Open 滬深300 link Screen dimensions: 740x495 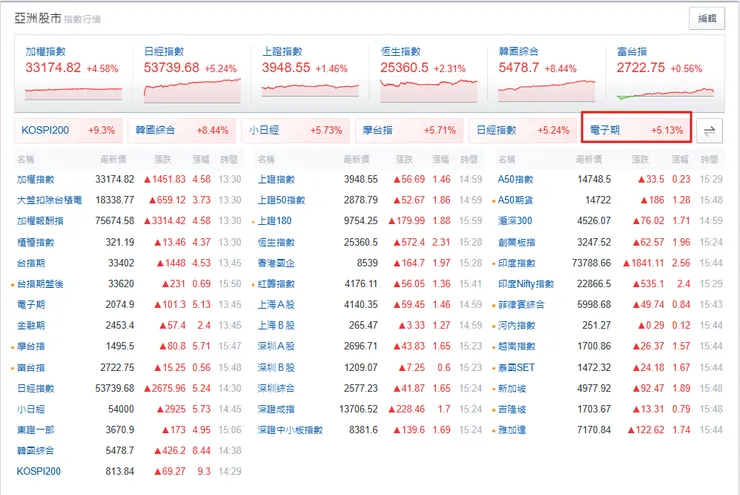pyautogui.click(x=515, y=221)
